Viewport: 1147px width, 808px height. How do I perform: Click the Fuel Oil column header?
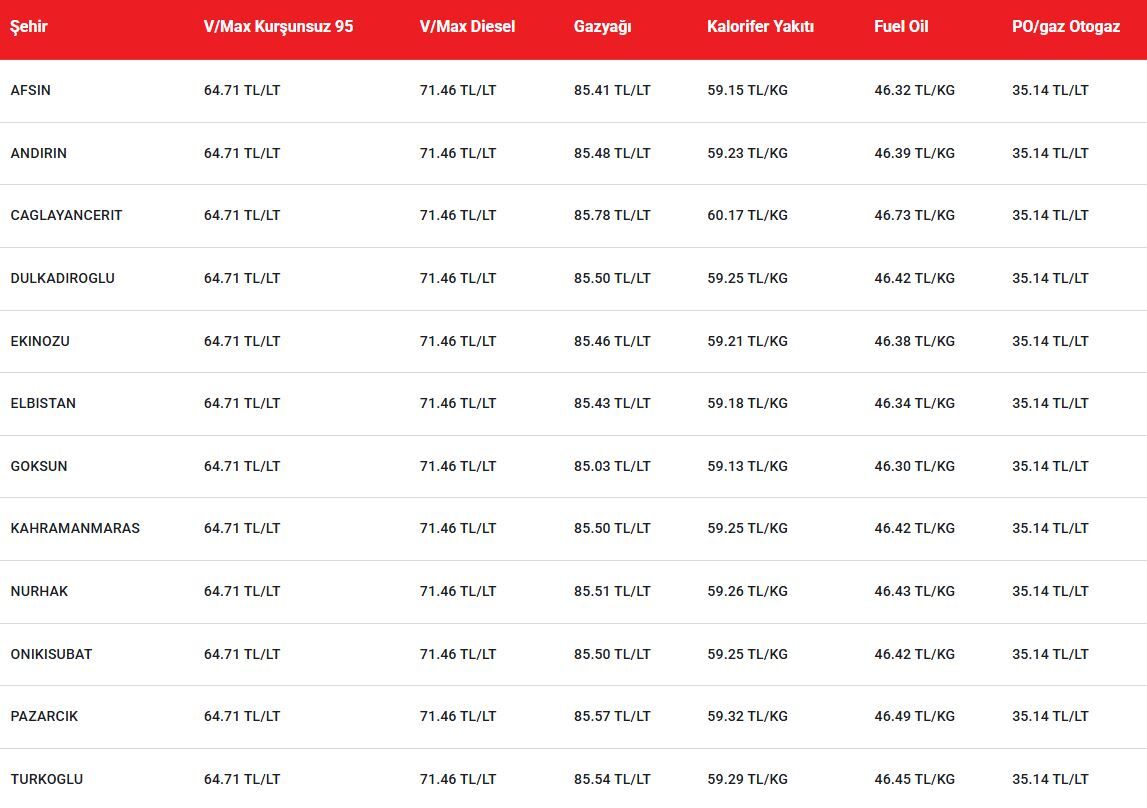tap(901, 27)
